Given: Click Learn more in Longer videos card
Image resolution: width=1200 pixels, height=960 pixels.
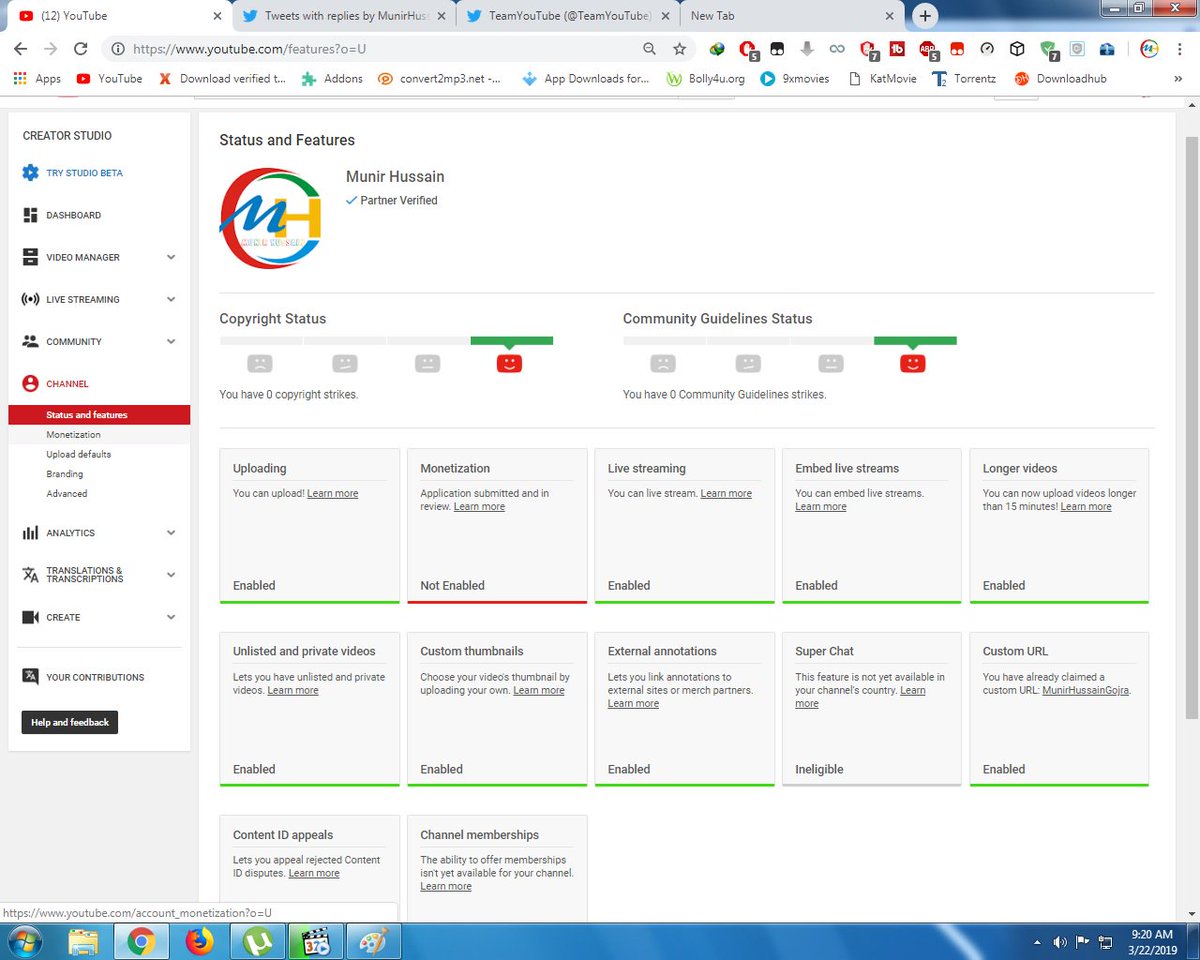Looking at the screenshot, I should click(1086, 507).
